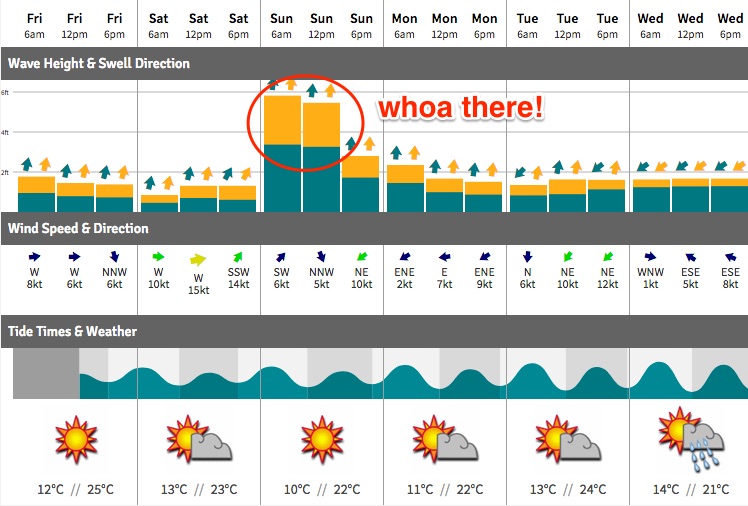
Task: Click the green wind arrow above Sunday's NE 10kt
Action: point(362,257)
